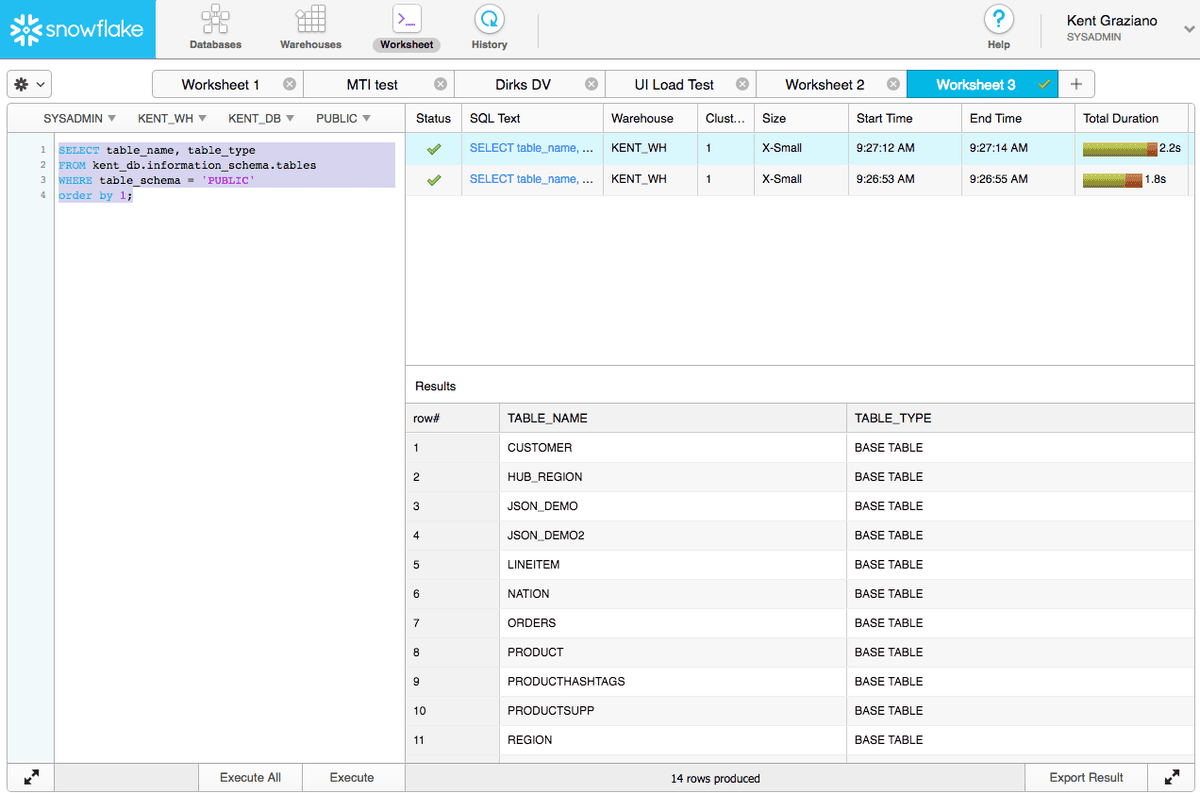Click inside the SQL editor on line 4
Viewport: 1200px width, 793px height.
pyautogui.click(x=226, y=196)
